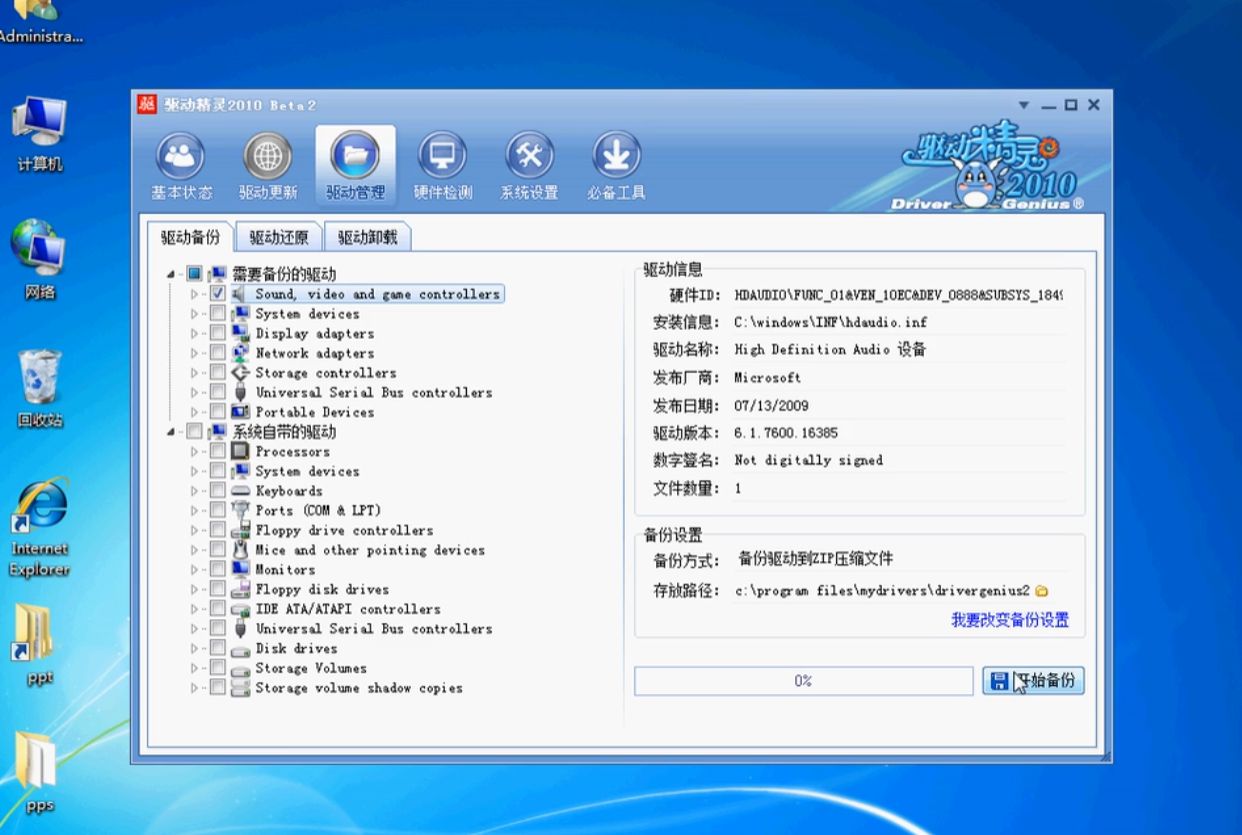This screenshot has height=835, width=1242.
Task: Click the Disk drives icon
Action: [240, 648]
